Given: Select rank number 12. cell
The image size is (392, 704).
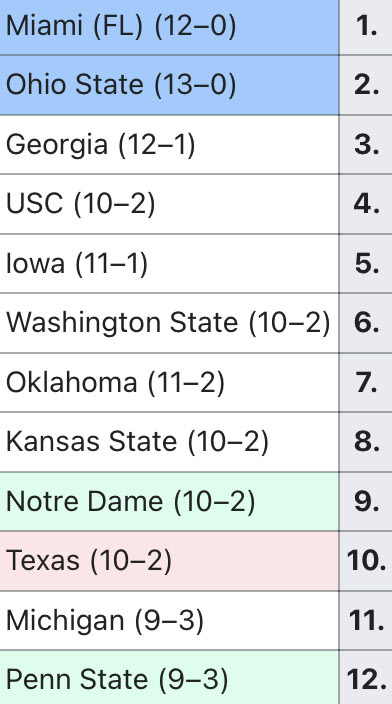Looking at the screenshot, I should (366, 678).
